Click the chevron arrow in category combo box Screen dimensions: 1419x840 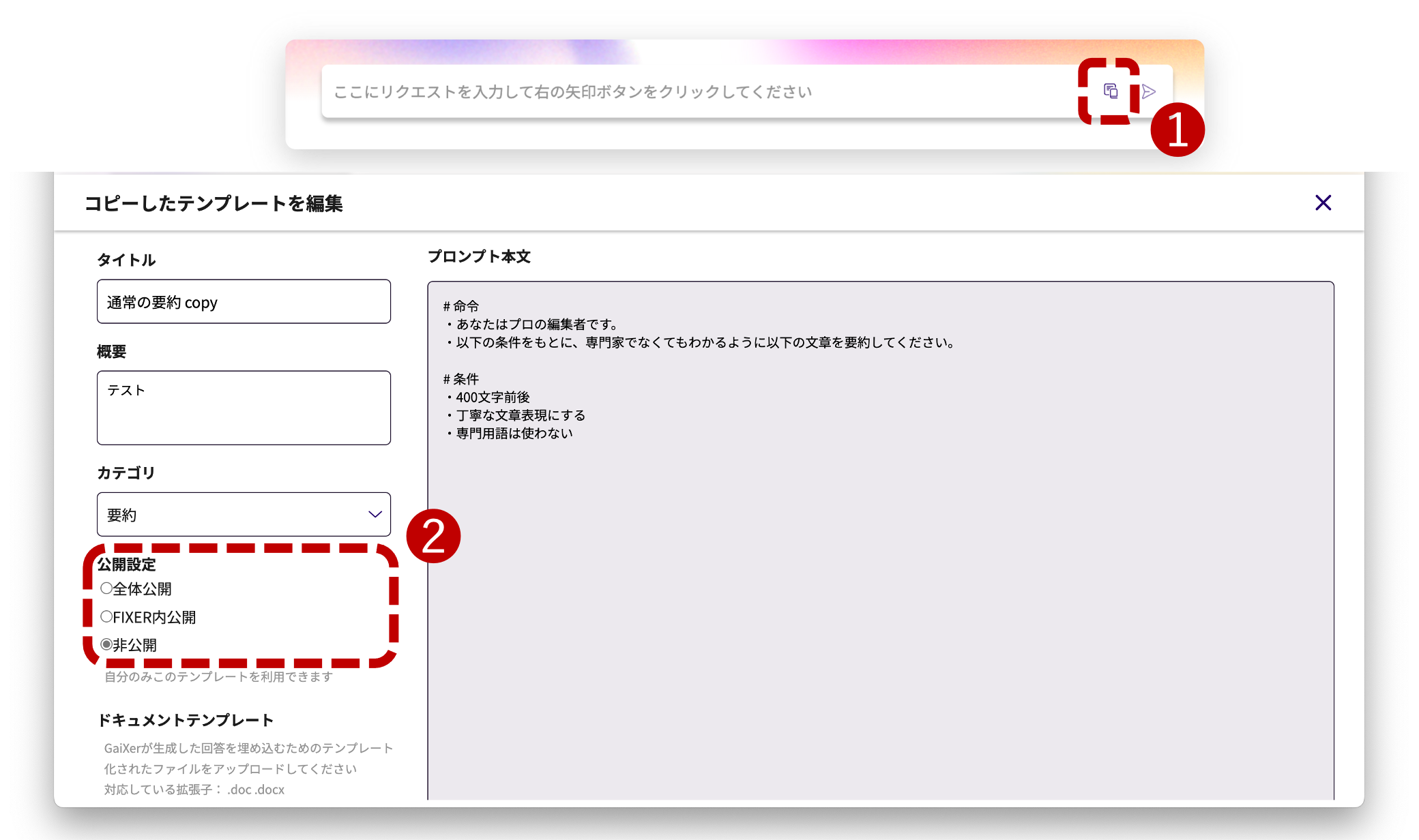coord(375,515)
